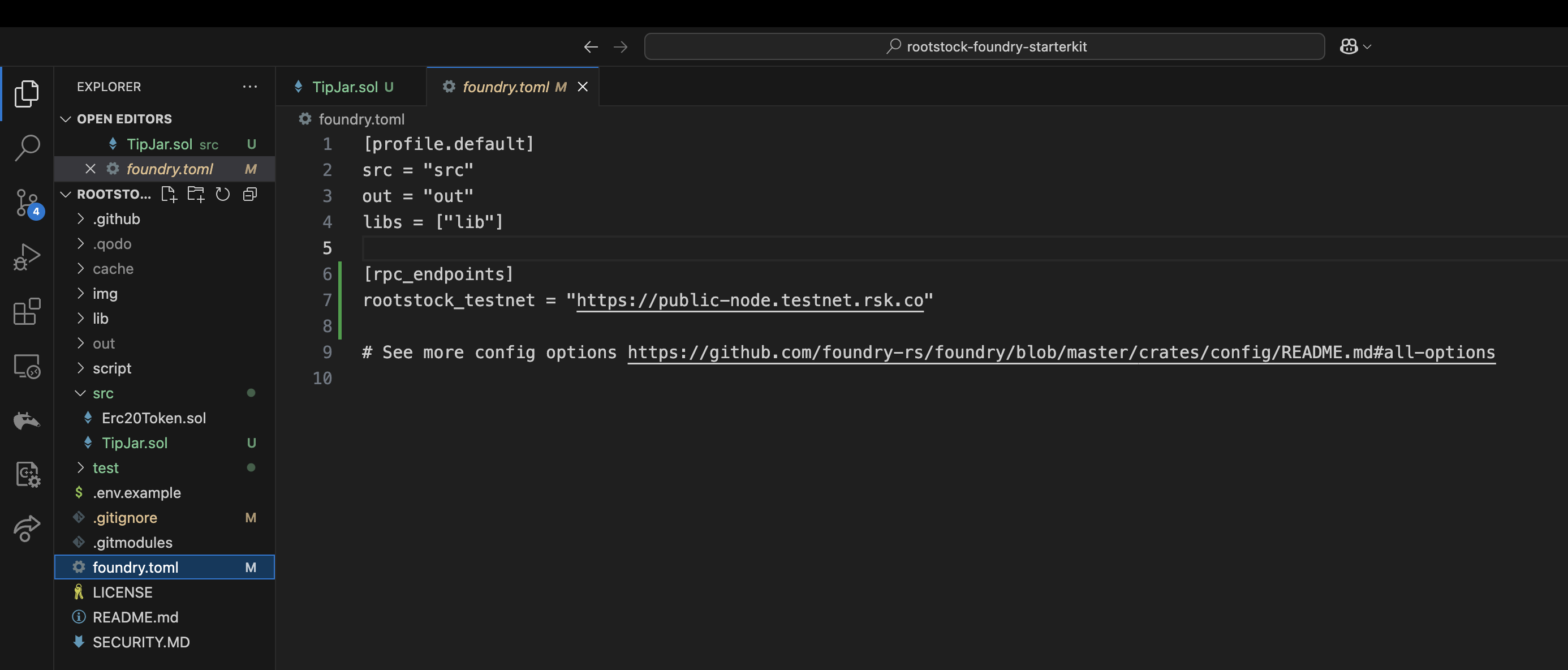Viewport: 1568px width, 670px height.
Task: Open the Remote Explorer view
Action: (27, 366)
